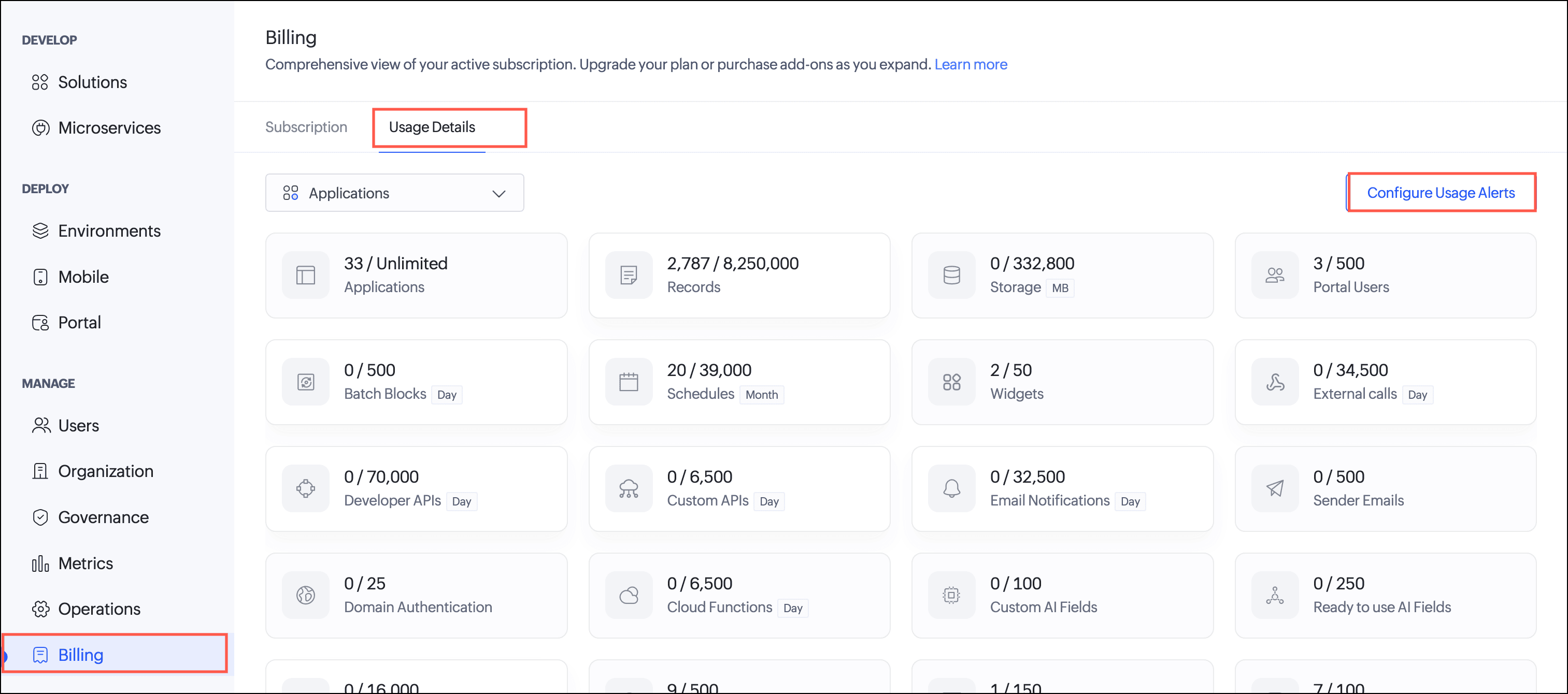Open Billing in the sidebar
1568x694 pixels.
click(x=80, y=655)
